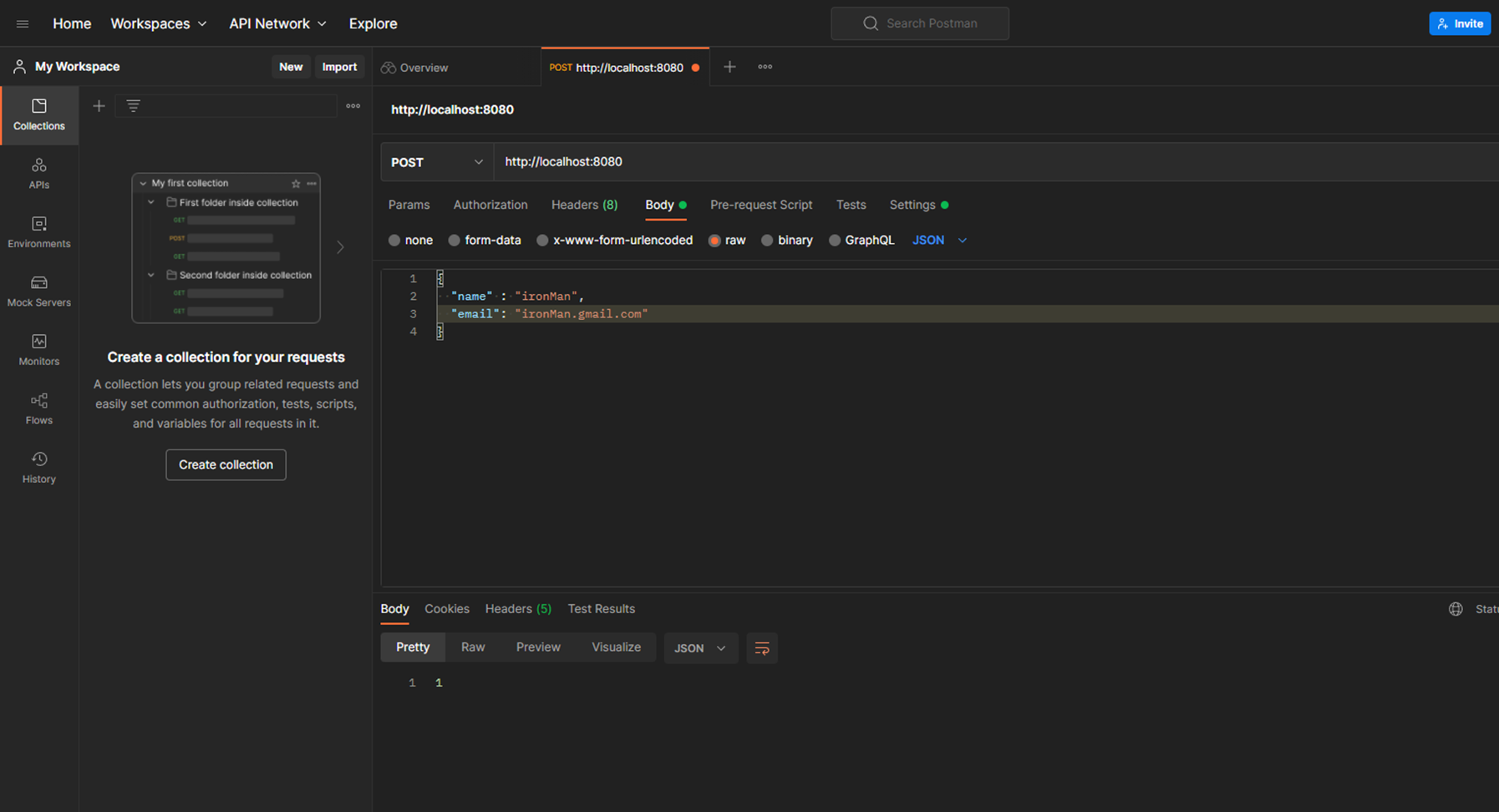Open the Workspaces dropdown
1499x812 pixels.
point(159,23)
